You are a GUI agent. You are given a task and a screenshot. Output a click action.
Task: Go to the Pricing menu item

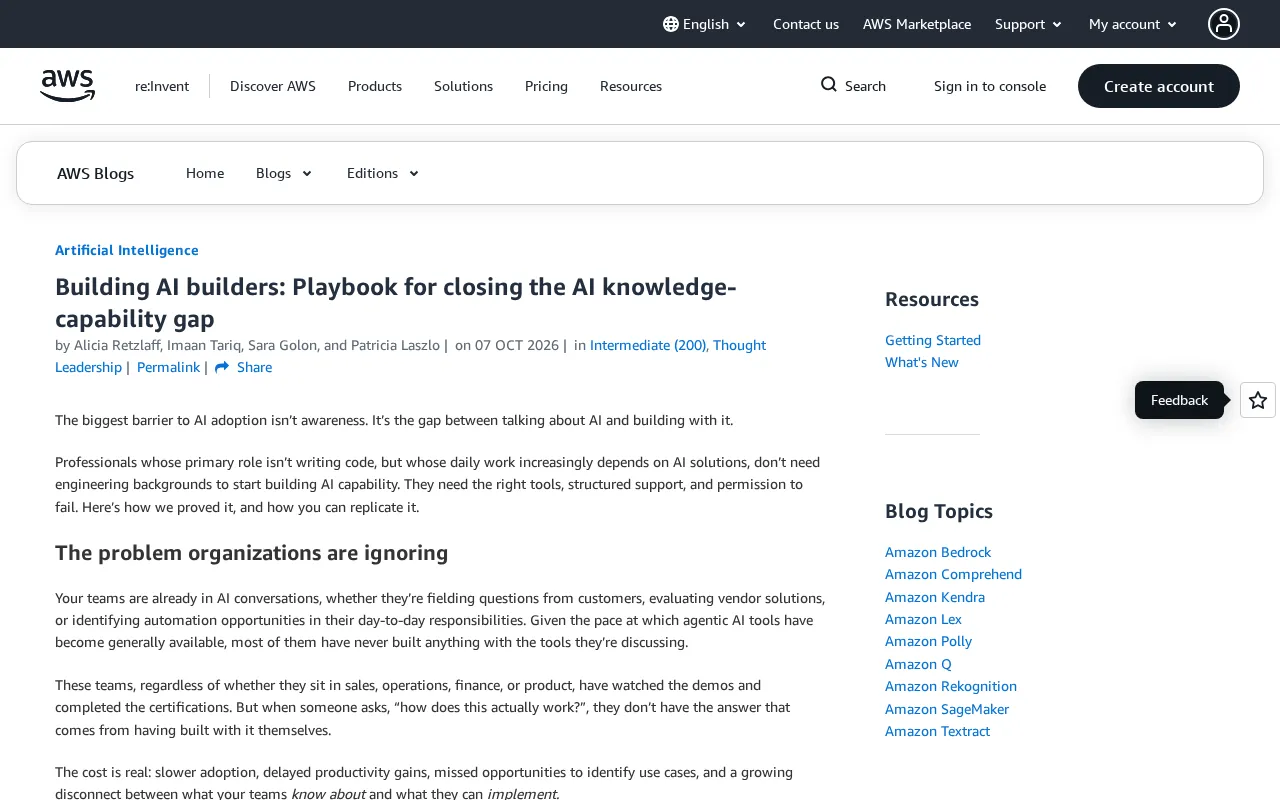(x=546, y=86)
